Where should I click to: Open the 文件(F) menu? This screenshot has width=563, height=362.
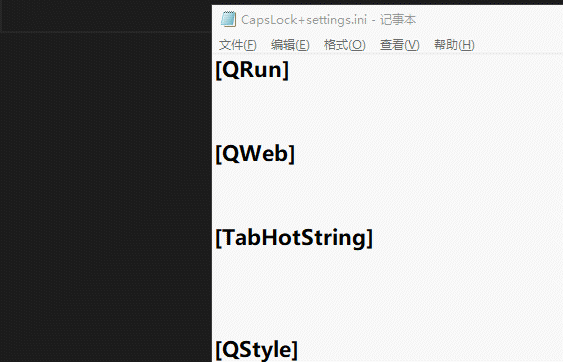point(238,45)
